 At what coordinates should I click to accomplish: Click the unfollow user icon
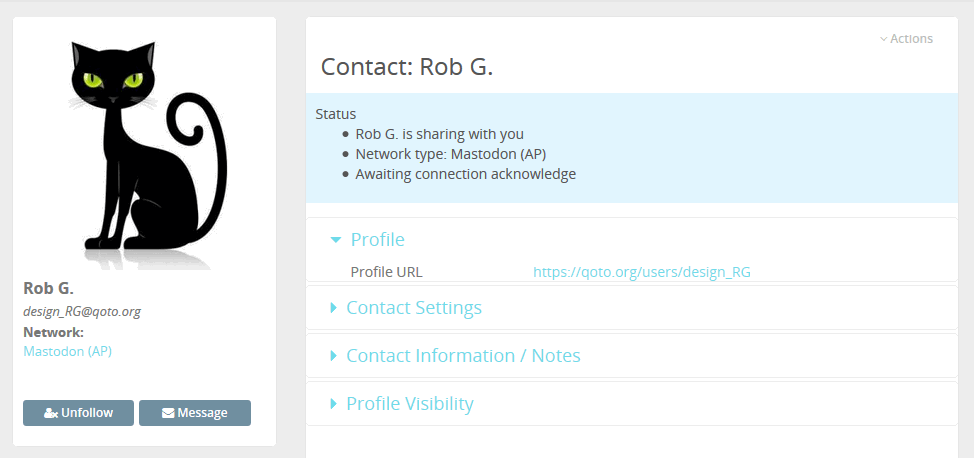point(51,413)
